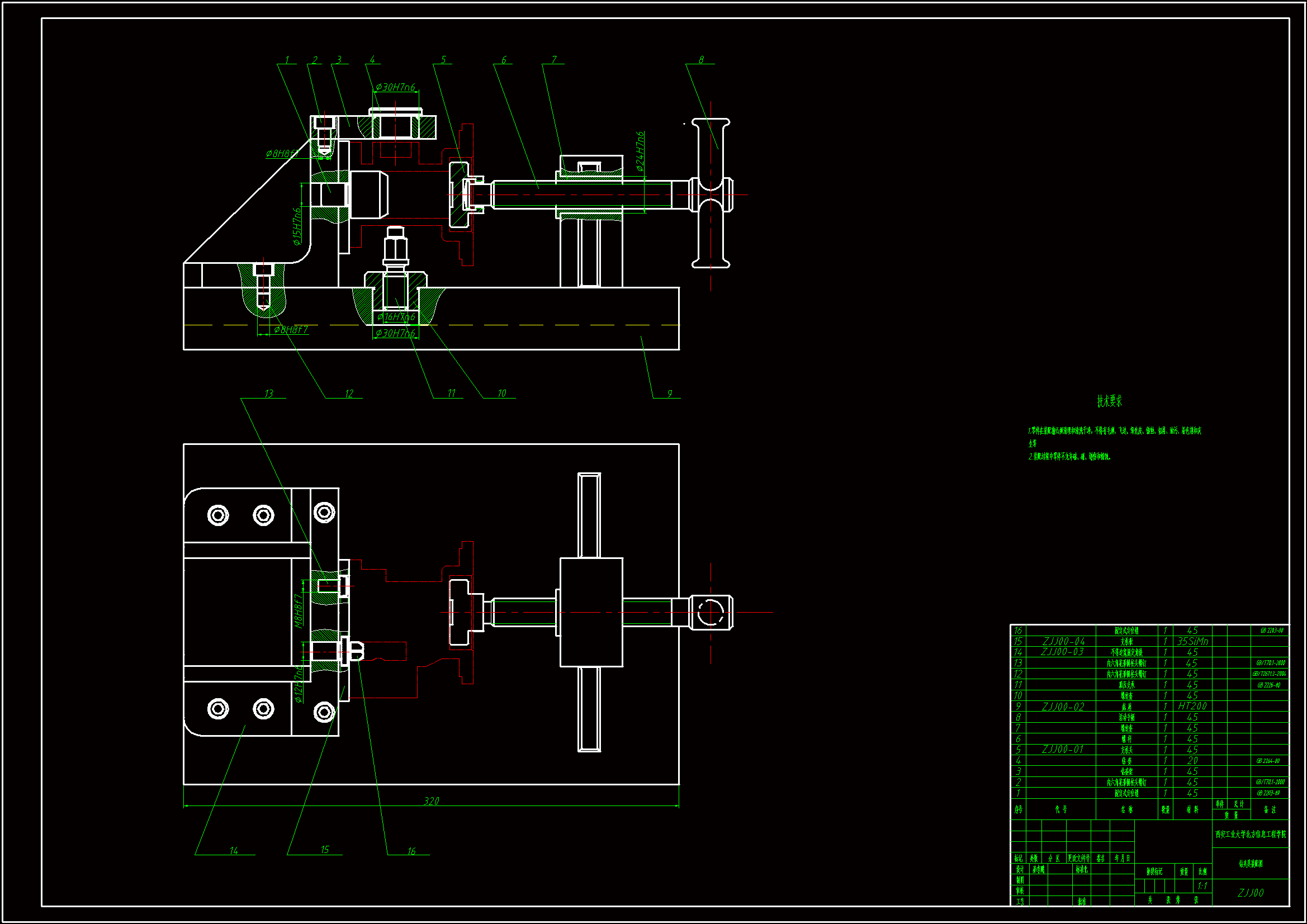Click the 320 length dimension text
Image resolution: width=1307 pixels, height=924 pixels.
click(431, 801)
